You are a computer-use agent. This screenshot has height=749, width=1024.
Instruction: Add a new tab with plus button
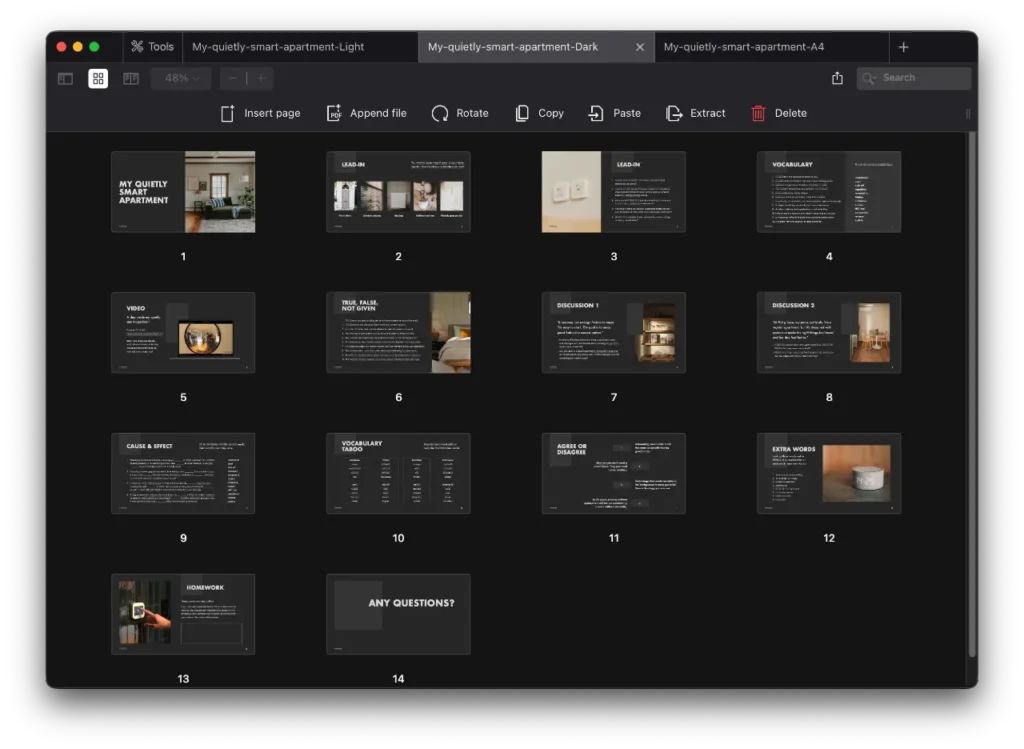pos(903,47)
